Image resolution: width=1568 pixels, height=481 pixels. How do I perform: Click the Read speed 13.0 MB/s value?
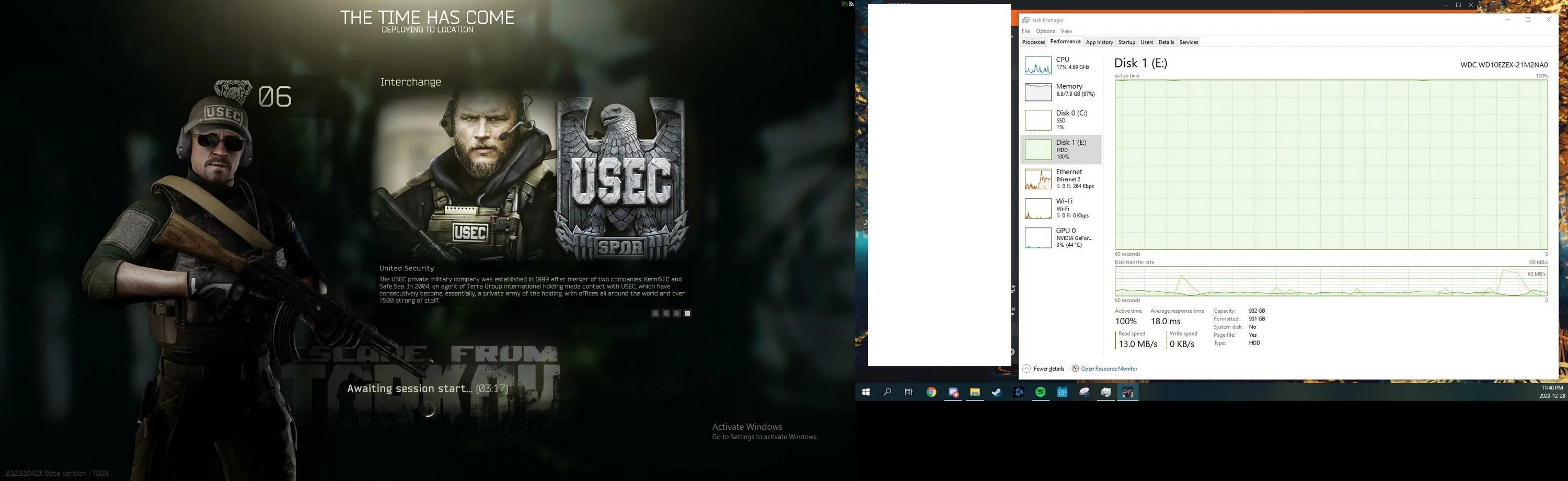tap(1138, 344)
